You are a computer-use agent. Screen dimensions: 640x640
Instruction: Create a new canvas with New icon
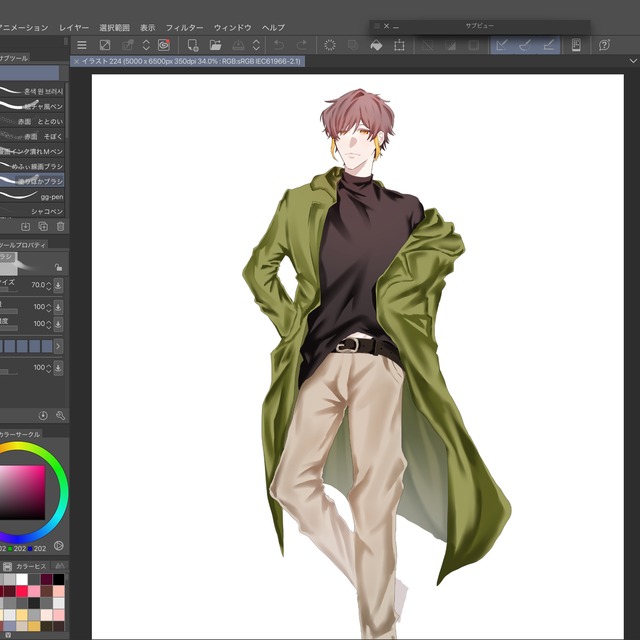193,45
